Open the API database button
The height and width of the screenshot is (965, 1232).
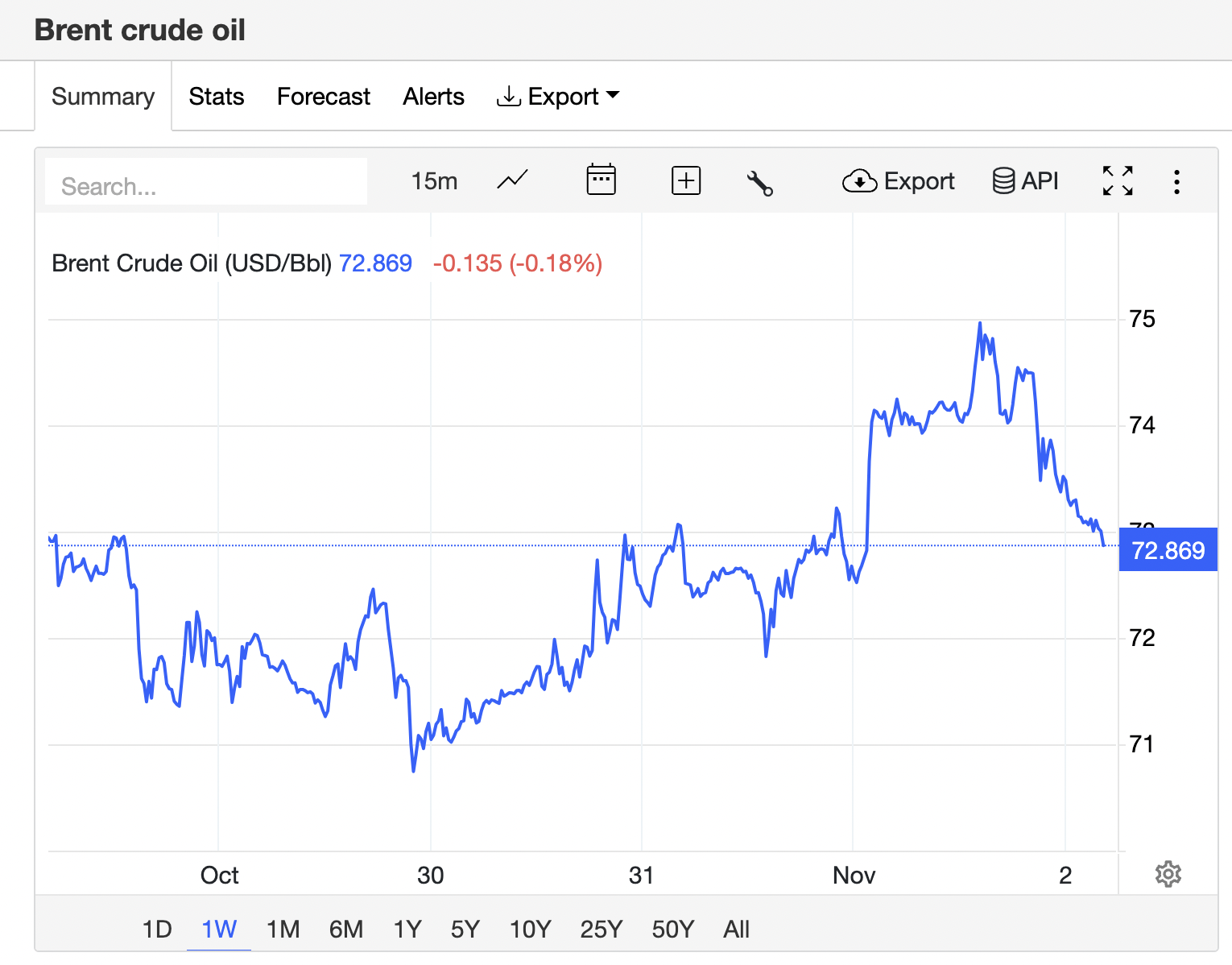[1025, 180]
